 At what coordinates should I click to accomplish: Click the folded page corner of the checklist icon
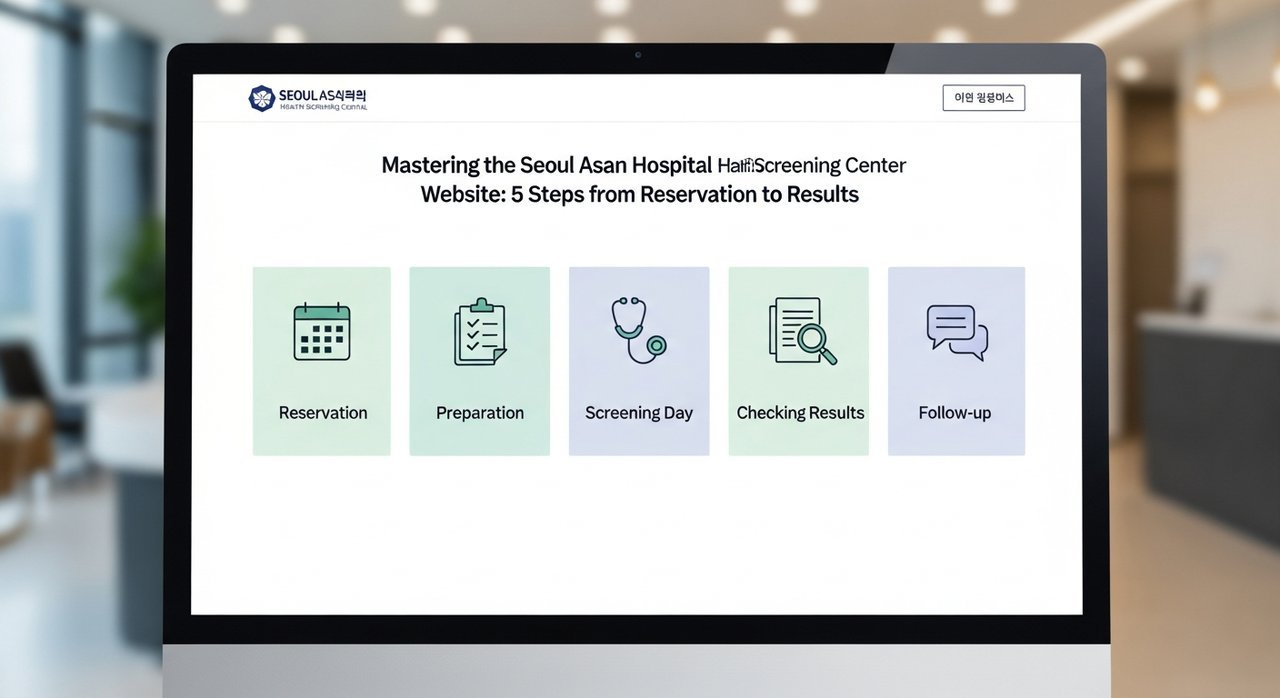coord(498,356)
